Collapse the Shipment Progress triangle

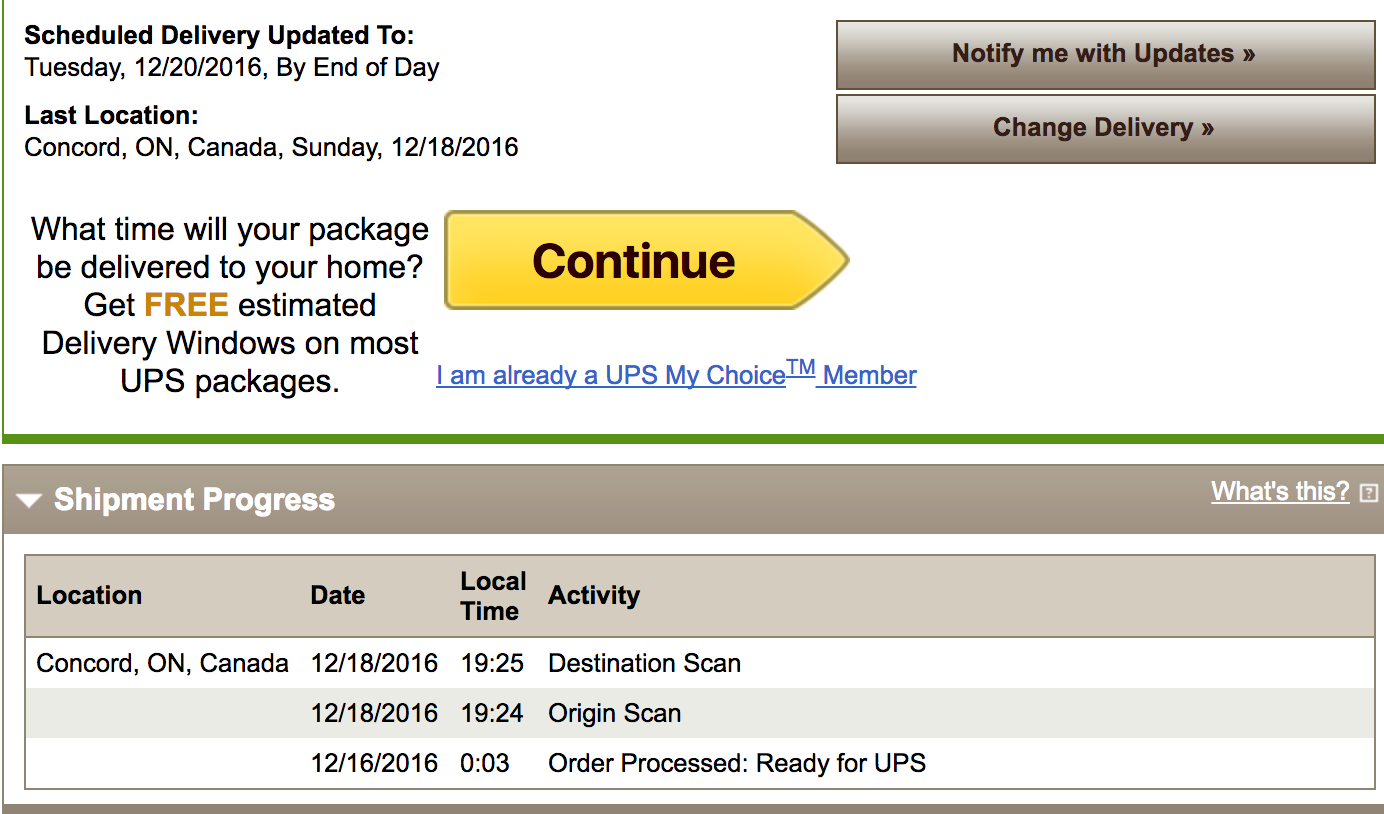pos(29,500)
